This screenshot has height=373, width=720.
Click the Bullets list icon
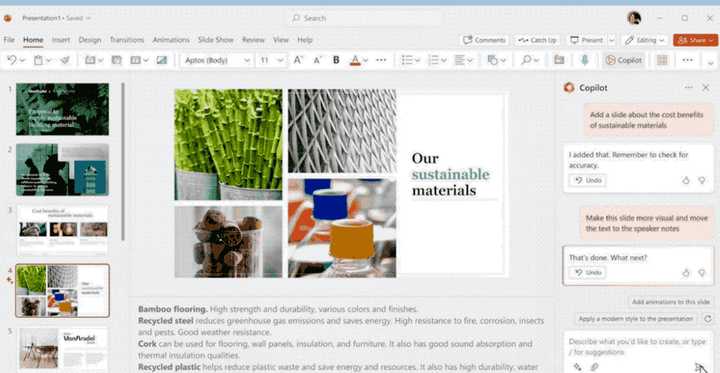[x=407, y=60]
